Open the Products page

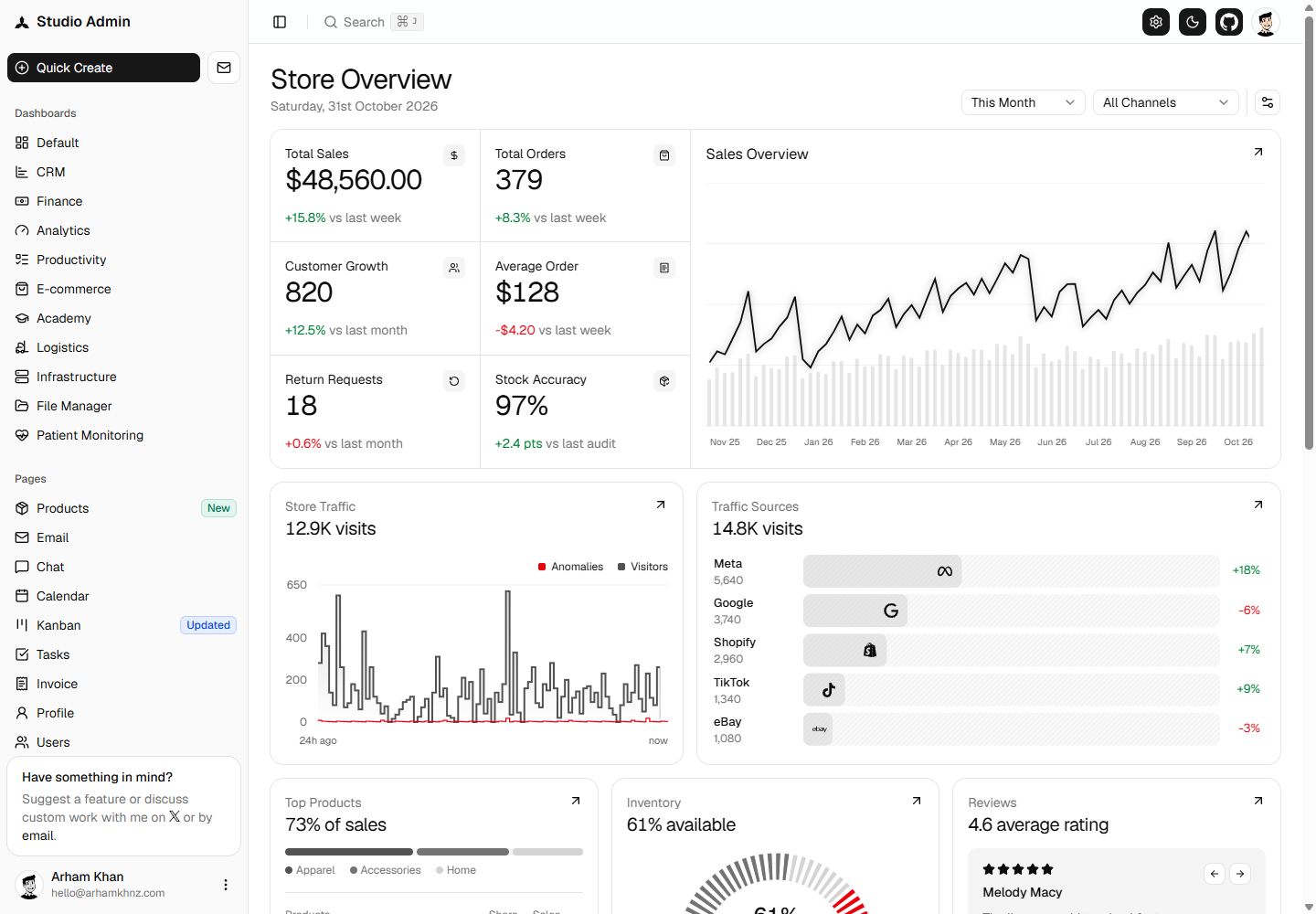coord(124,508)
